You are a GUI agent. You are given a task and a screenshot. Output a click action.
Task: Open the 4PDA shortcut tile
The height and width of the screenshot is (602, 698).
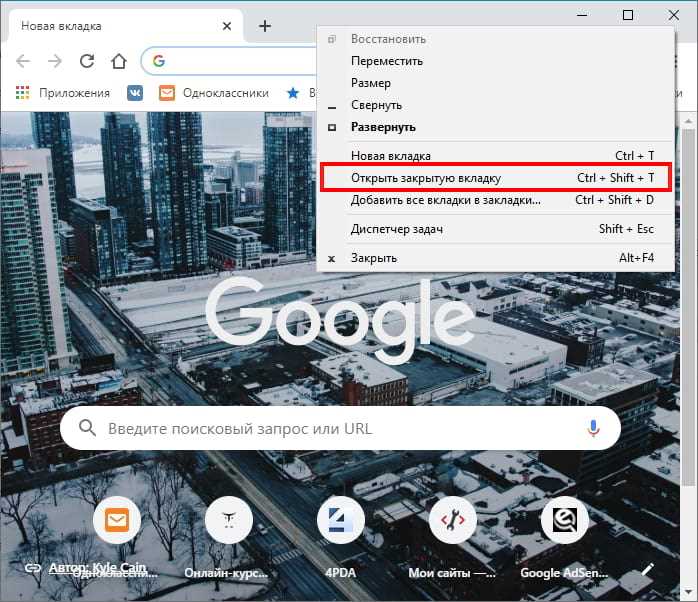click(341, 520)
